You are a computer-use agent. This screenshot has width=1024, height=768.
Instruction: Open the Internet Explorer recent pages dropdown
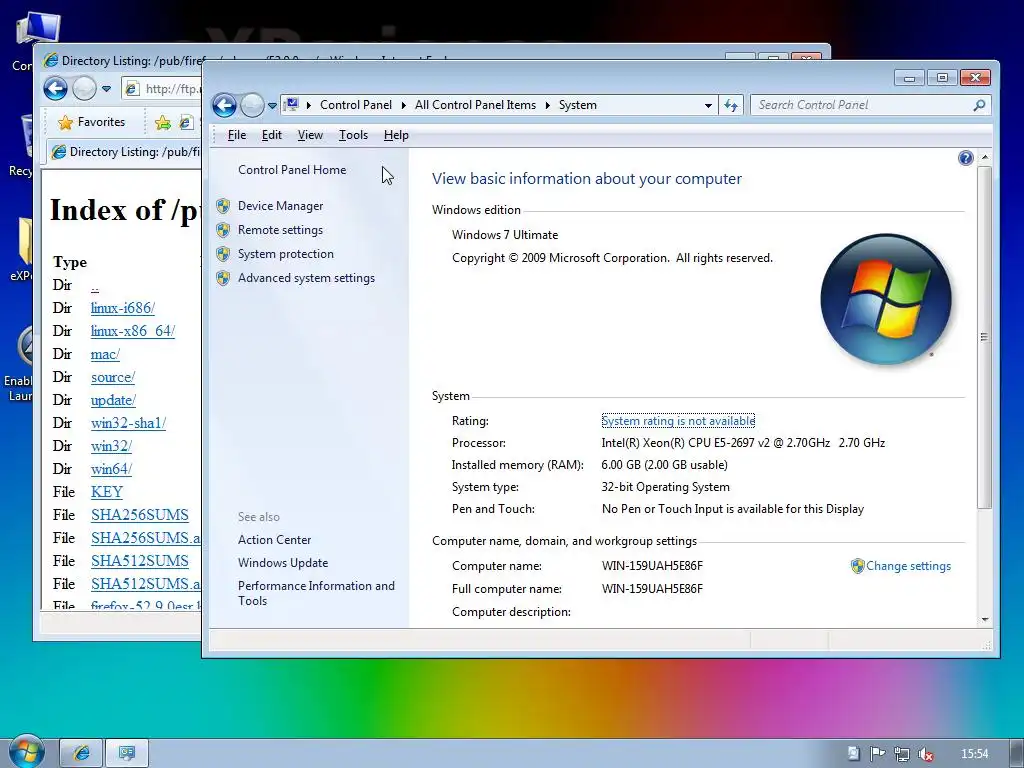click(x=106, y=89)
